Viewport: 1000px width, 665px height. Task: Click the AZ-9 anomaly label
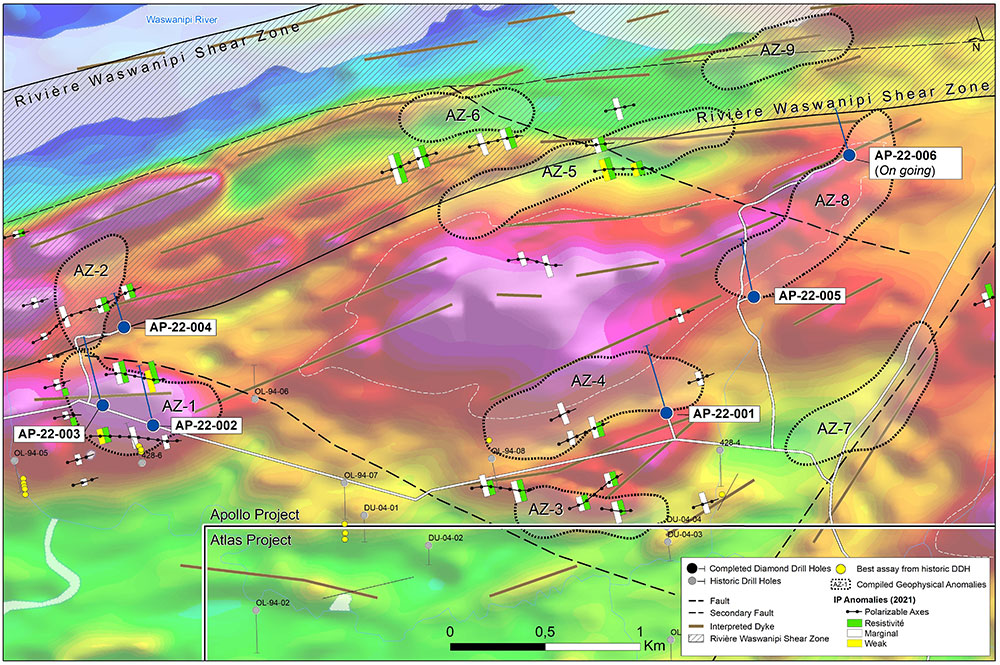pyautogui.click(x=777, y=50)
